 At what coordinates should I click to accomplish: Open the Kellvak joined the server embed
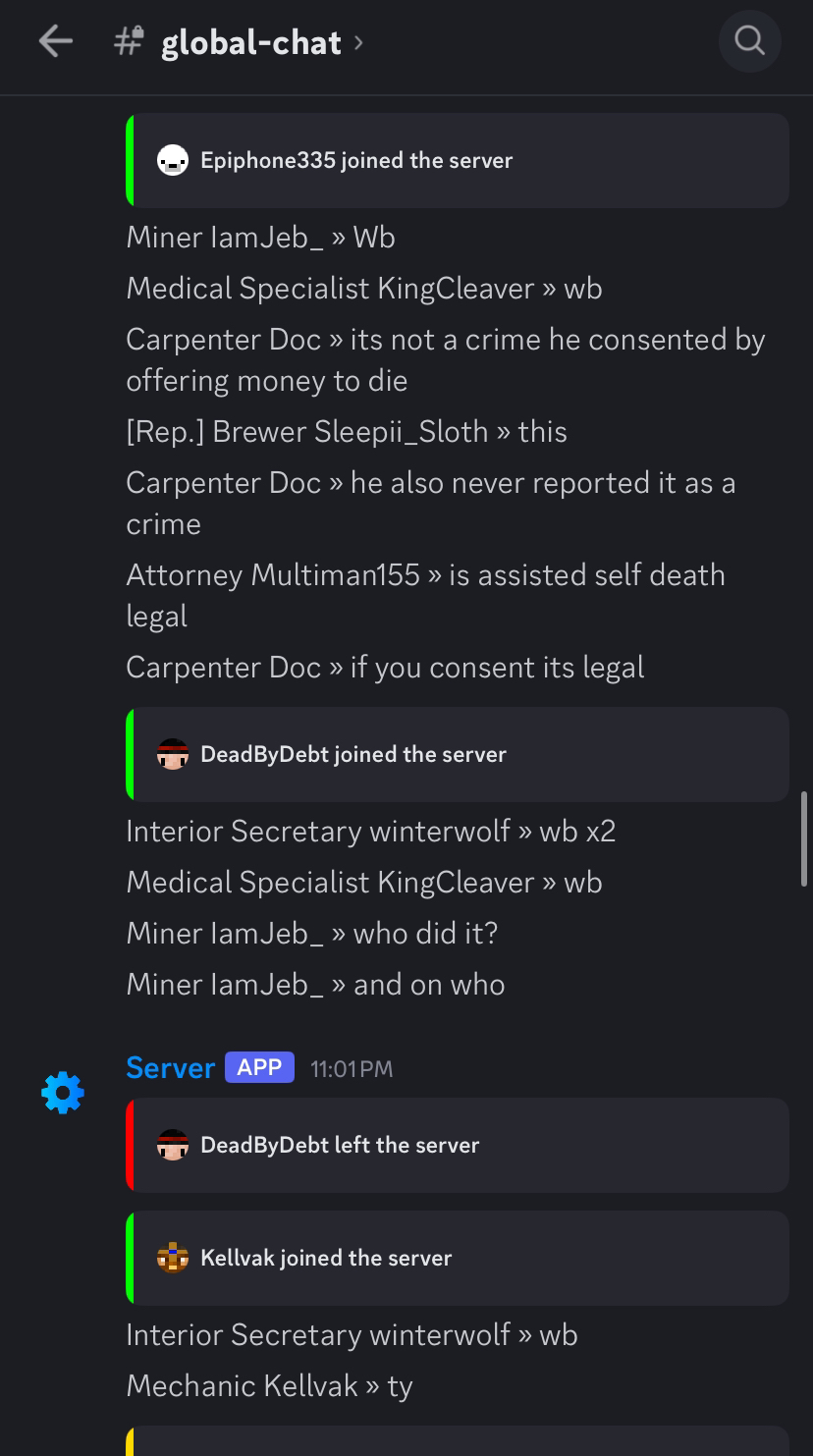coord(458,1258)
